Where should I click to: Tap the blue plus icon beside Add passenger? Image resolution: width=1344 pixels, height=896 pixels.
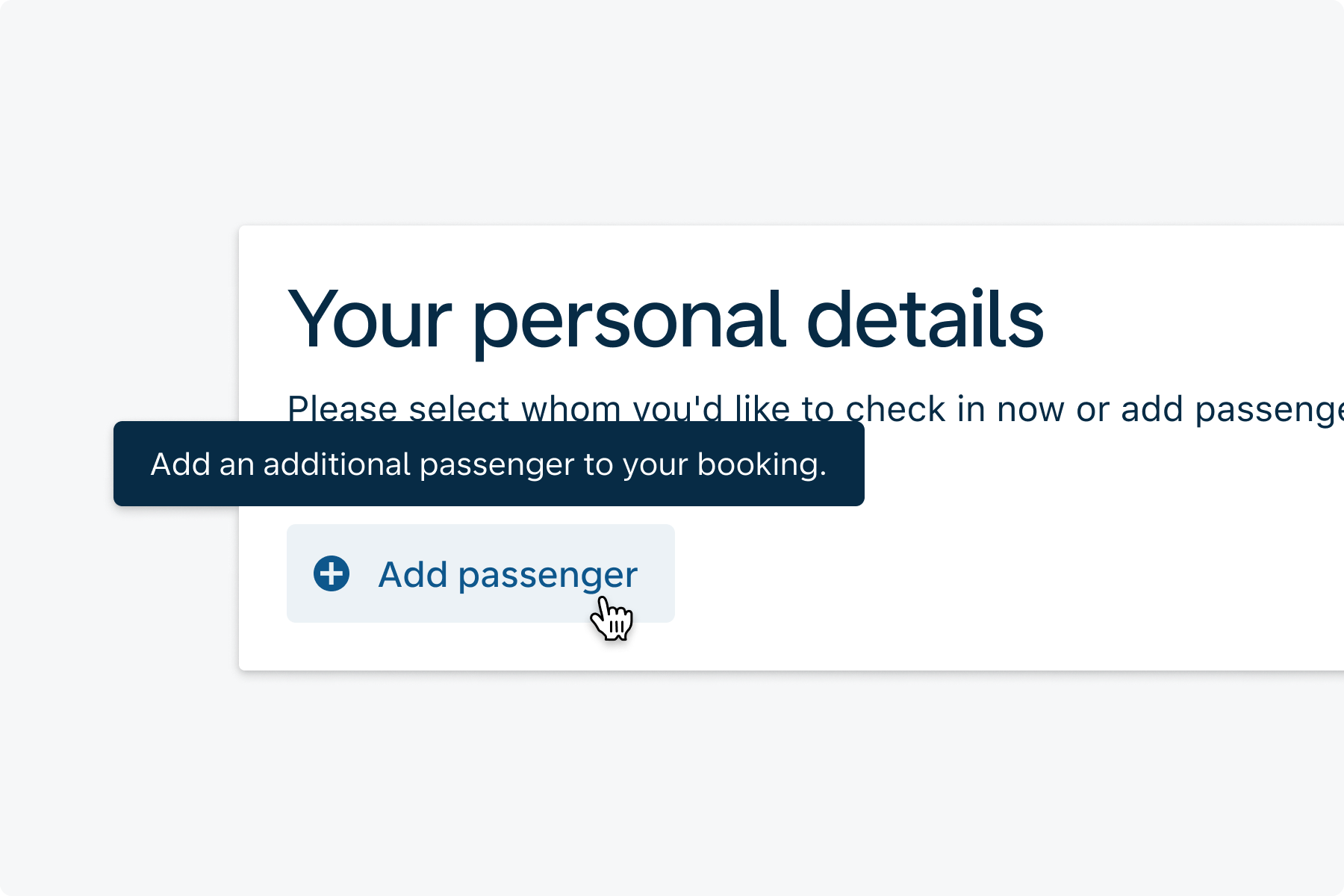pos(332,574)
